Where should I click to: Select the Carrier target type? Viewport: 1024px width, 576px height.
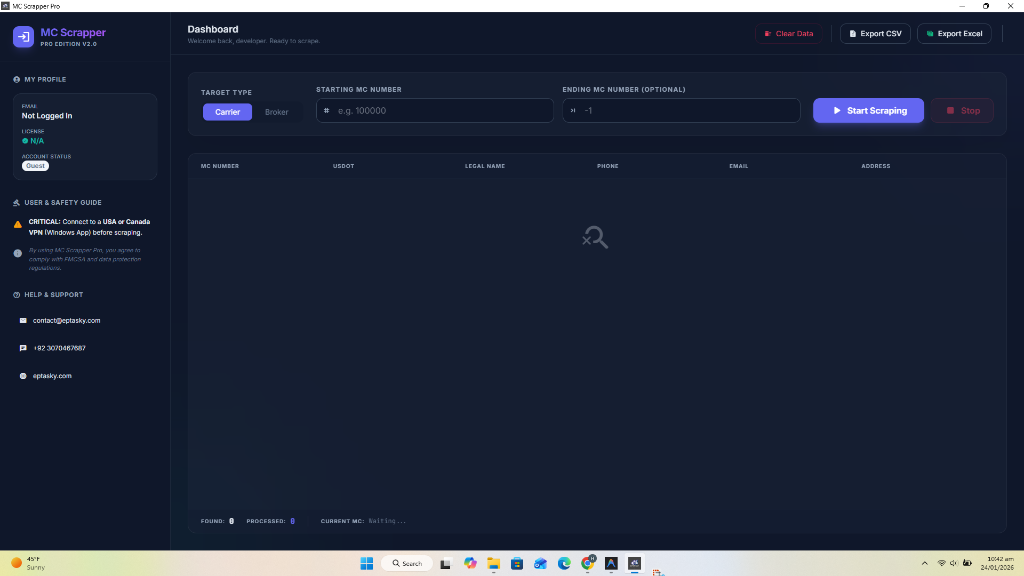coord(227,112)
